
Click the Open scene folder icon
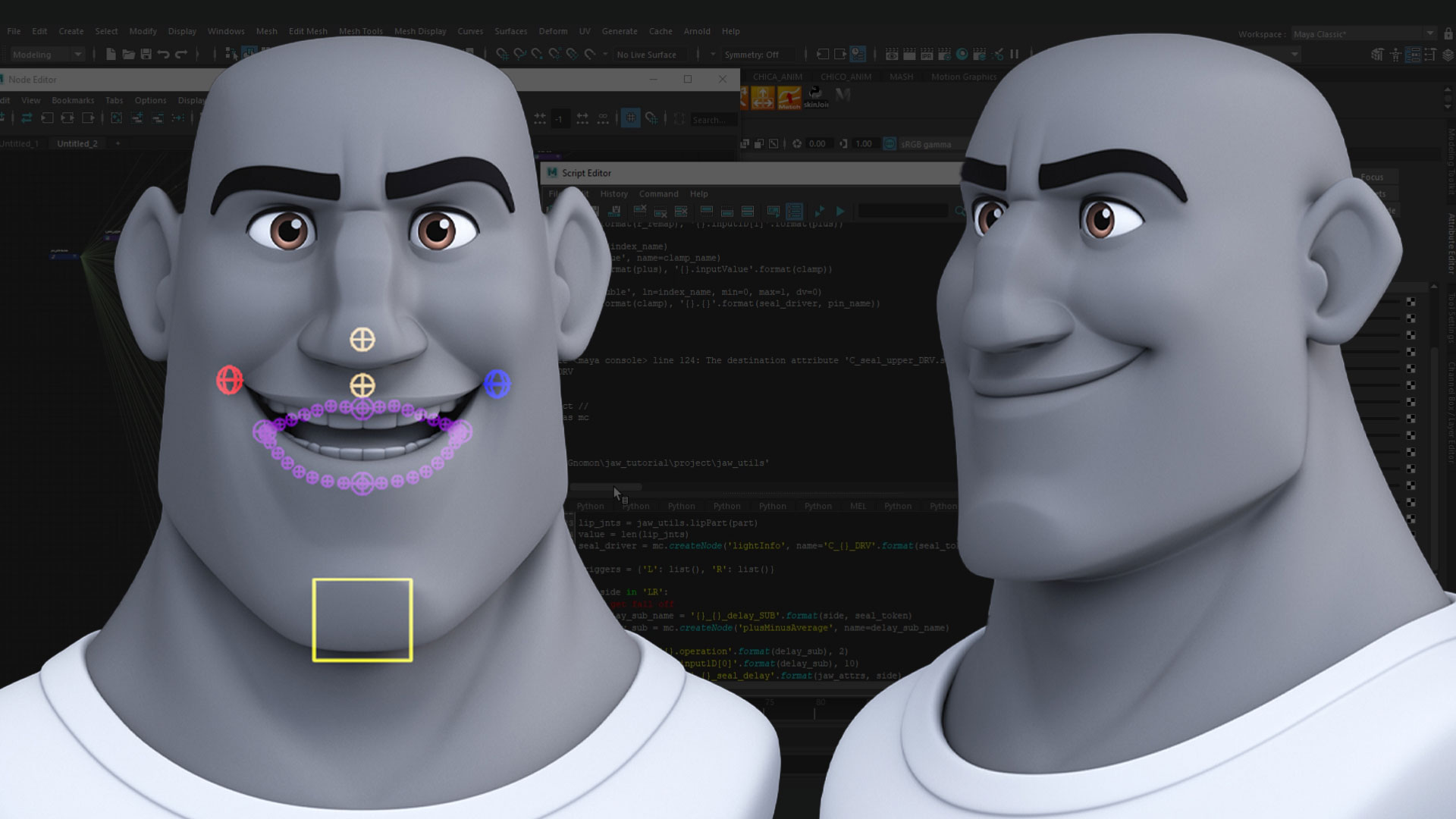pyautogui.click(x=128, y=54)
